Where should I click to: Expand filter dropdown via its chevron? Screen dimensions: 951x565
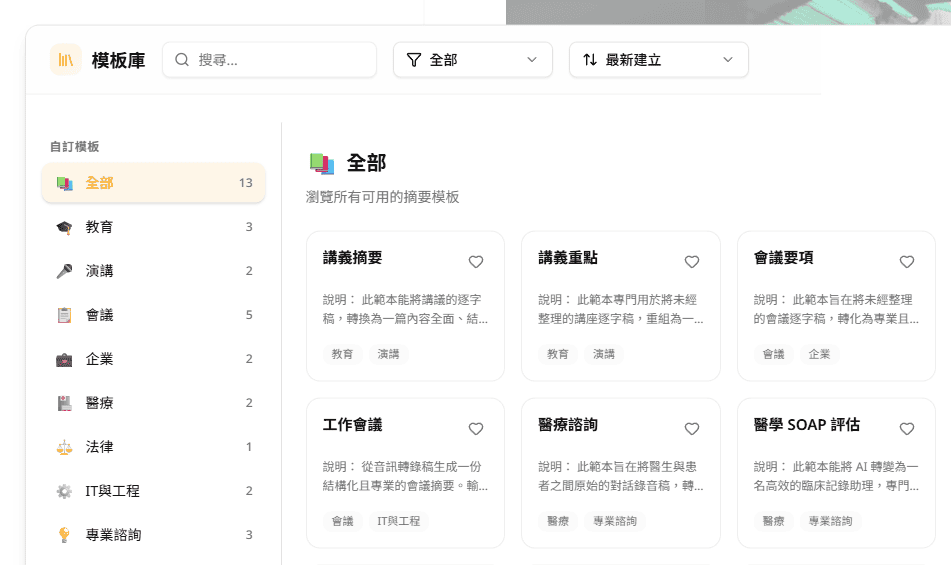pyautogui.click(x=532, y=59)
